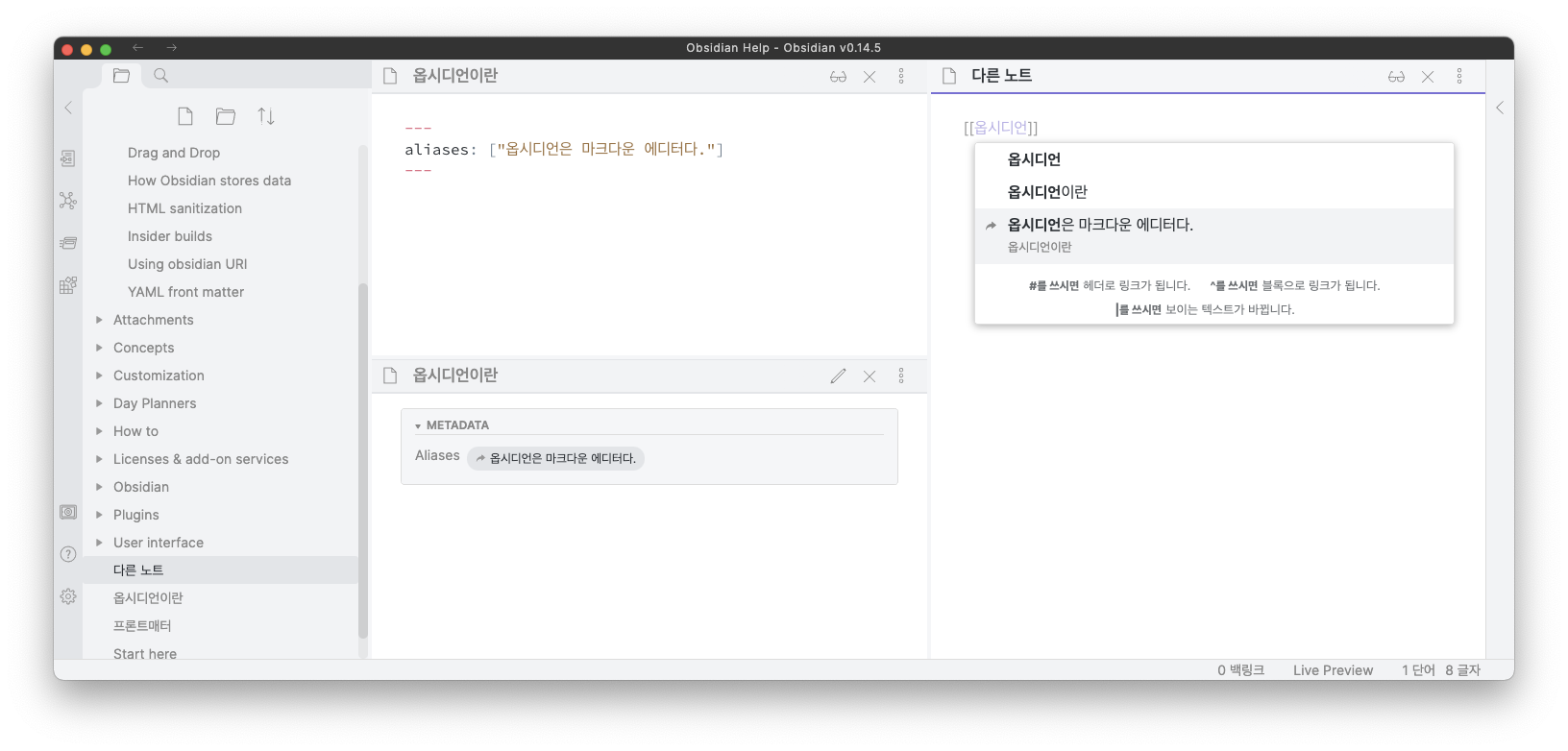Viewport: 1568px width, 751px height.
Task: Click the aliases line in the source editor
Action: point(564,149)
